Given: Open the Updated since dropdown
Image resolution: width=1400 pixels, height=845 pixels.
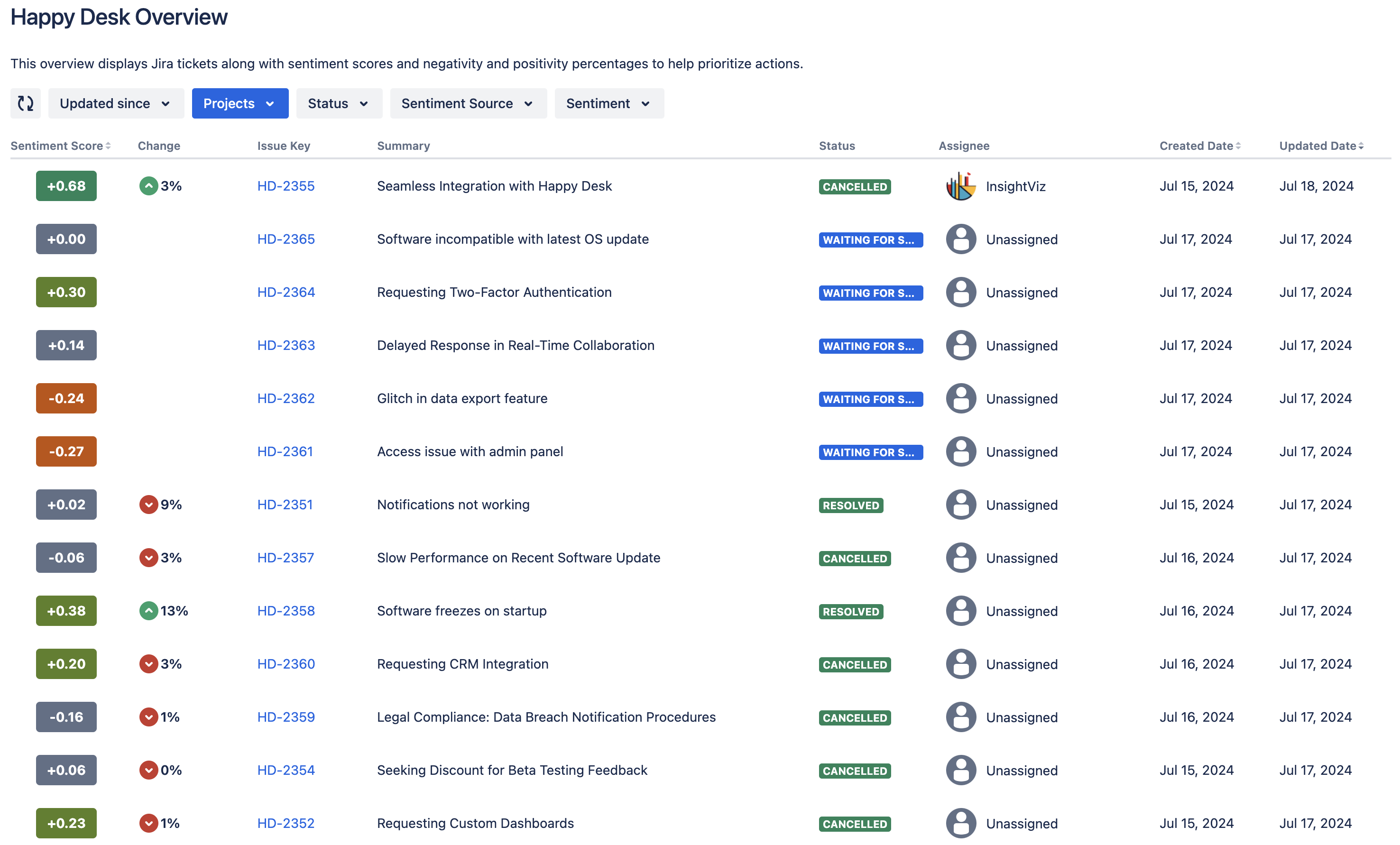Looking at the screenshot, I should click(x=116, y=103).
